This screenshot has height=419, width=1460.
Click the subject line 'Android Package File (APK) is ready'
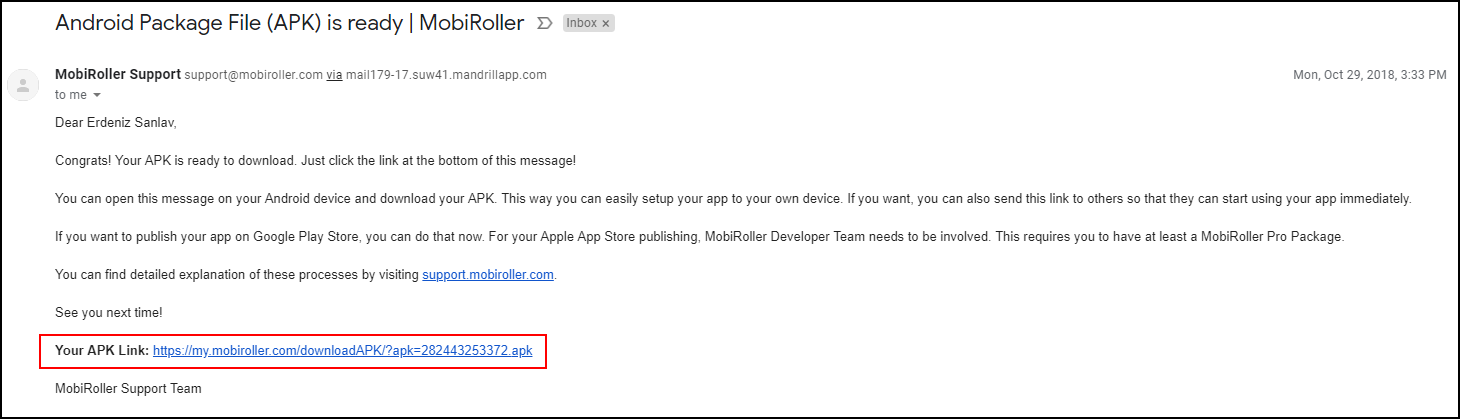tap(290, 23)
